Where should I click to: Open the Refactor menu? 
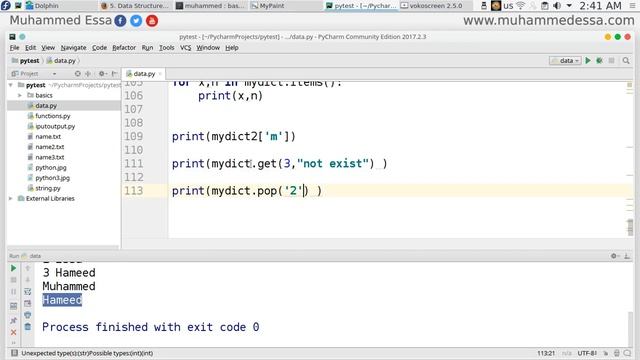tap(124, 48)
